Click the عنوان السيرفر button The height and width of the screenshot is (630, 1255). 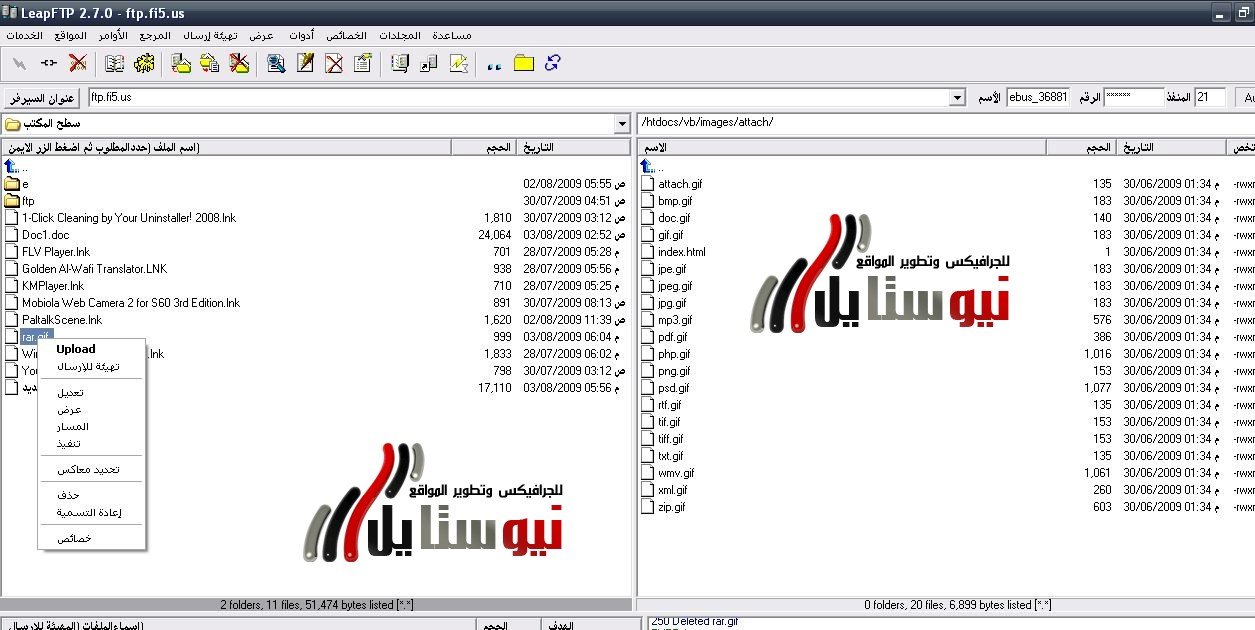(42, 98)
